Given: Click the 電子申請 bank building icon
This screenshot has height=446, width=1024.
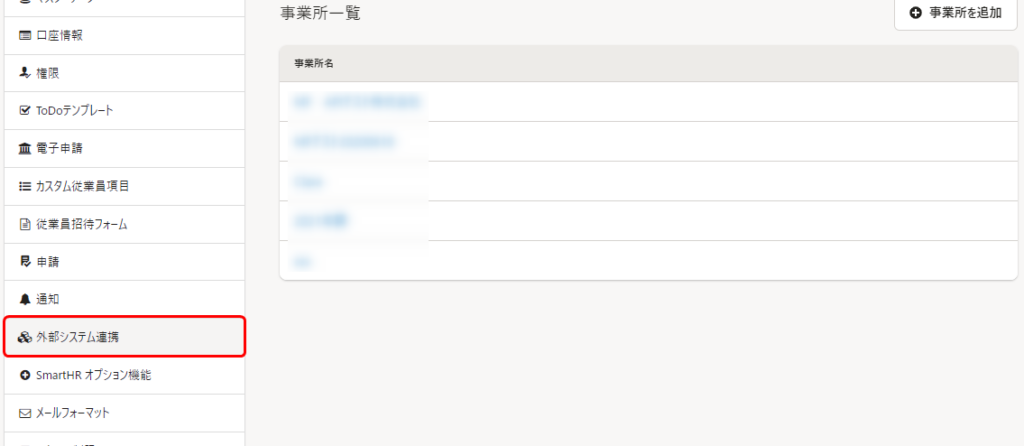Looking at the screenshot, I should (25, 149).
